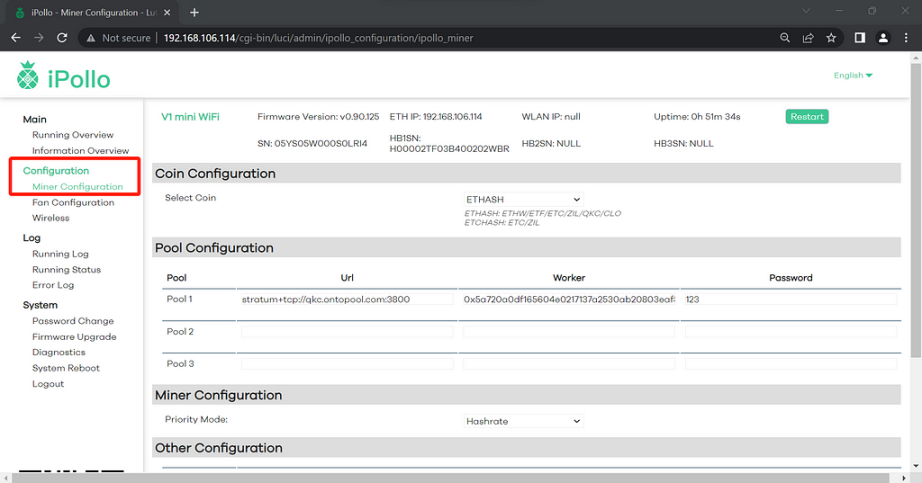Click the iPollo pineapple logo

click(28, 75)
